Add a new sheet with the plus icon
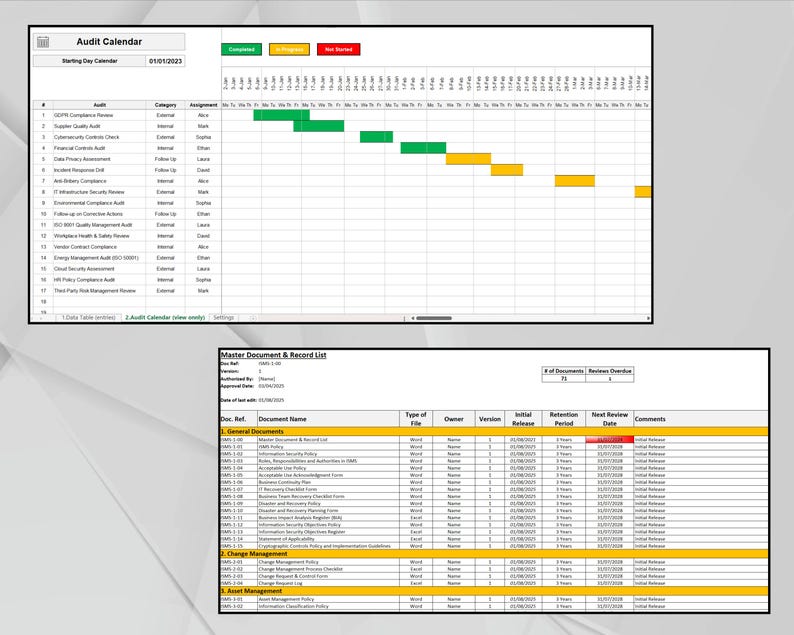 click(x=253, y=318)
